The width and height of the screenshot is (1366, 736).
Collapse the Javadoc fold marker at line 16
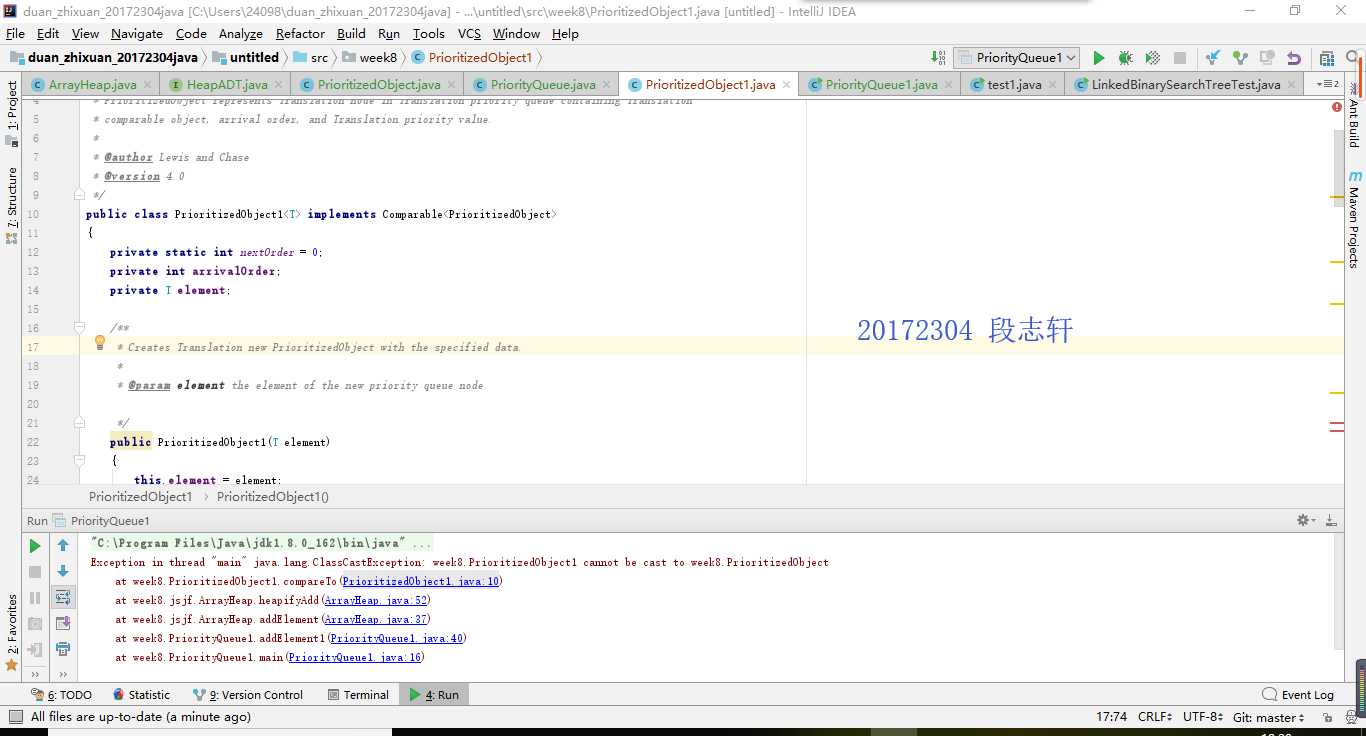[80, 328]
